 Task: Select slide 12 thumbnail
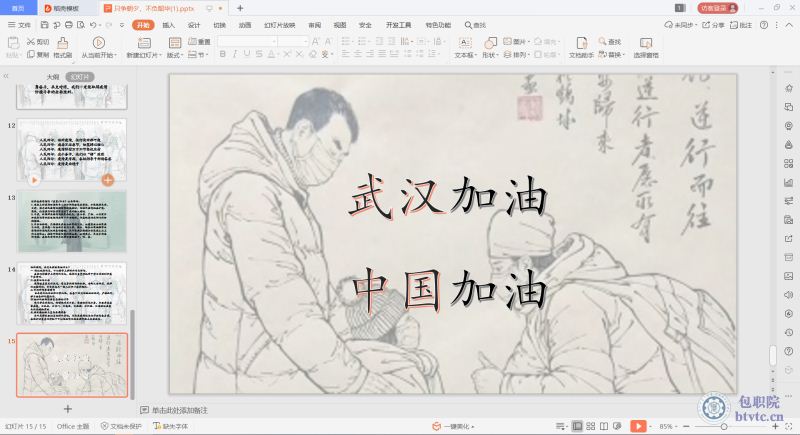[x=72, y=150]
